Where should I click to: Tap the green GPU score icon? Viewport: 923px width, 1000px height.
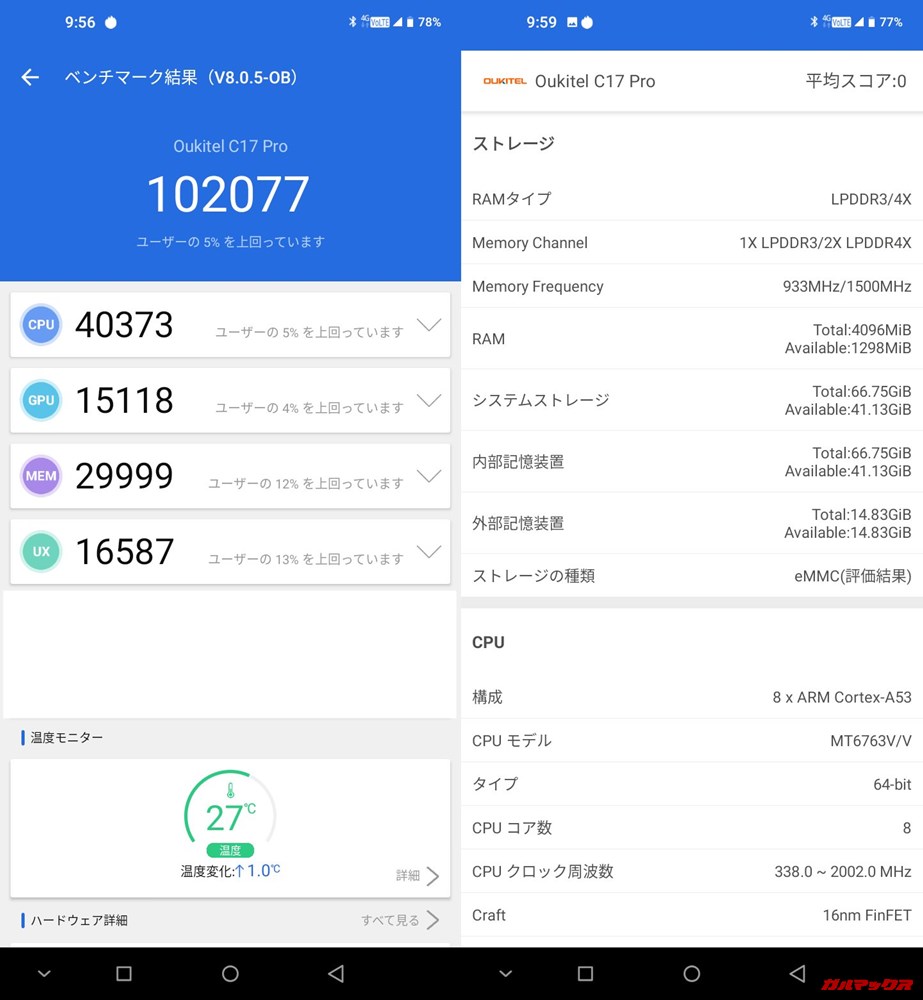(x=41, y=400)
